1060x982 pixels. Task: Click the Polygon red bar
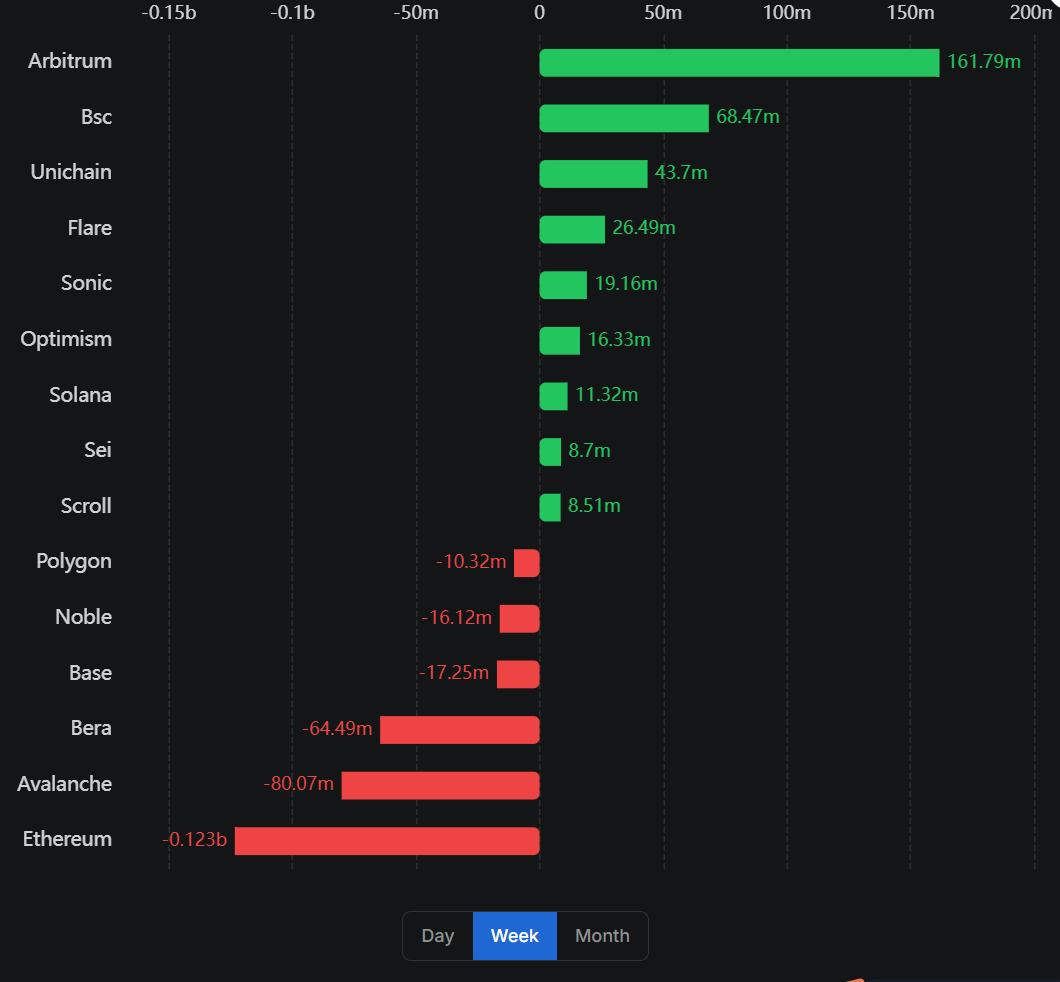click(527, 563)
